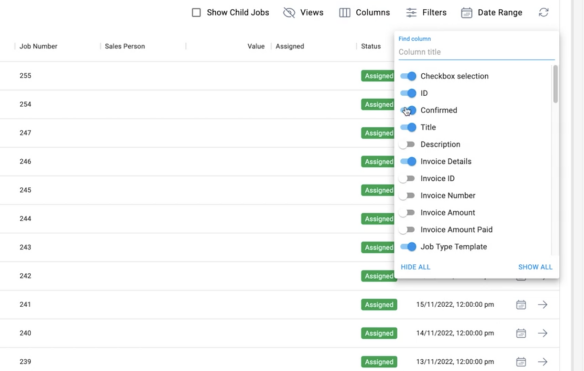The image size is (584, 371).
Task: Select job number 247 cell
Action: [25, 133]
